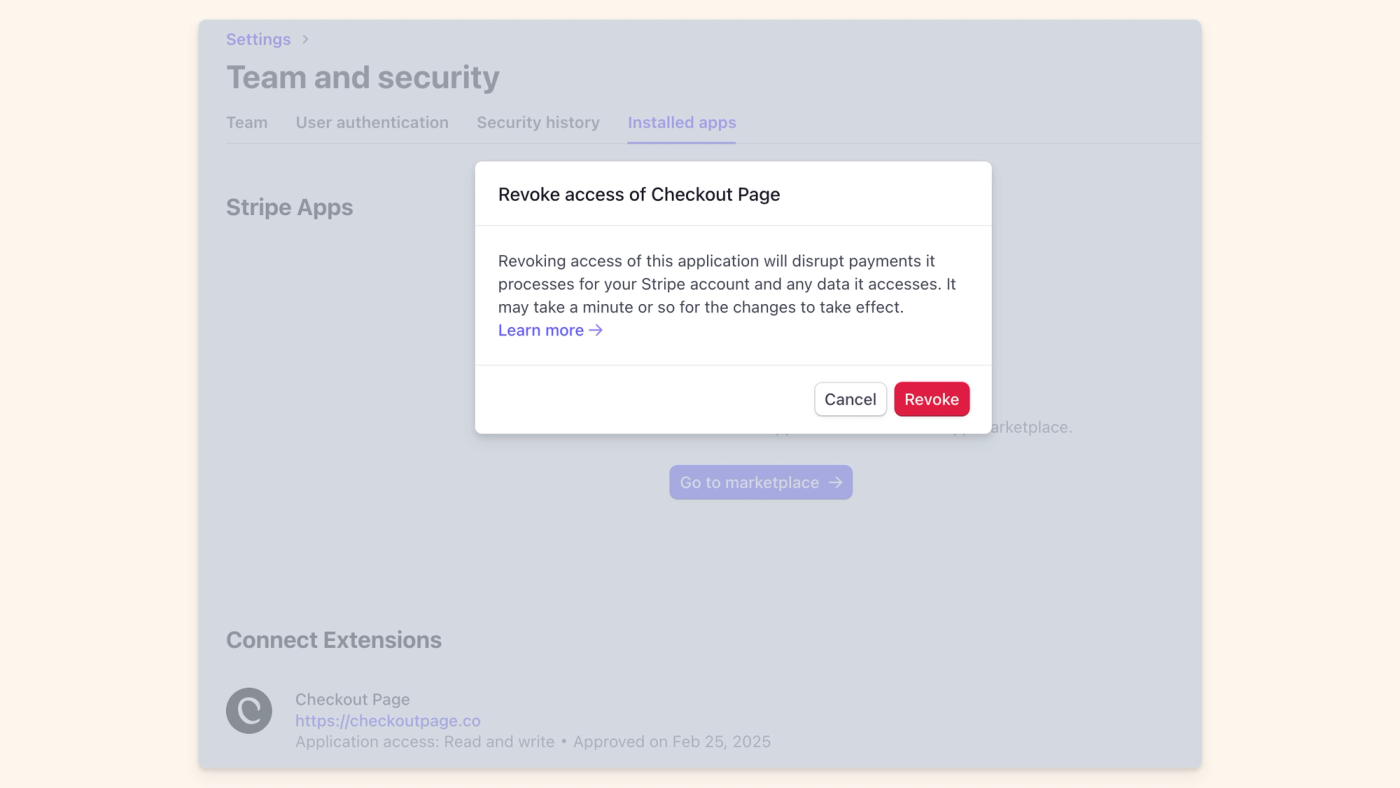
Task: Visit the checkoutpage.co link
Action: tap(387, 720)
